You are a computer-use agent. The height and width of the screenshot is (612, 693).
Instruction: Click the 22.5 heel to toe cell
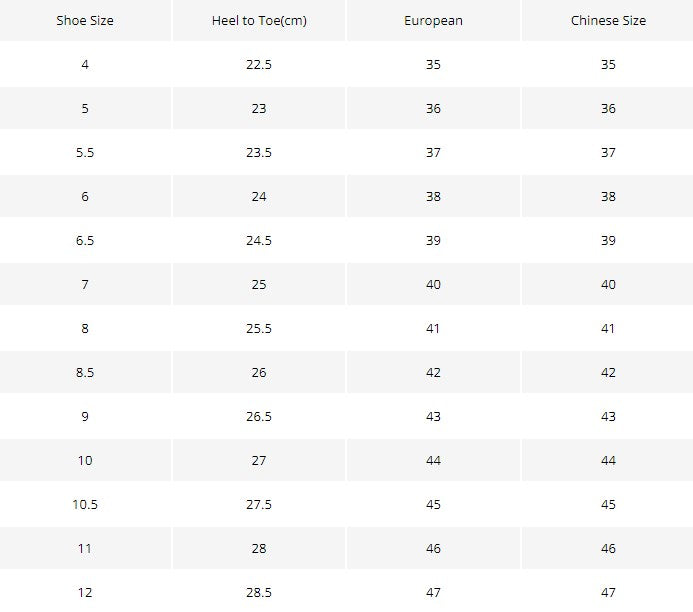click(259, 65)
